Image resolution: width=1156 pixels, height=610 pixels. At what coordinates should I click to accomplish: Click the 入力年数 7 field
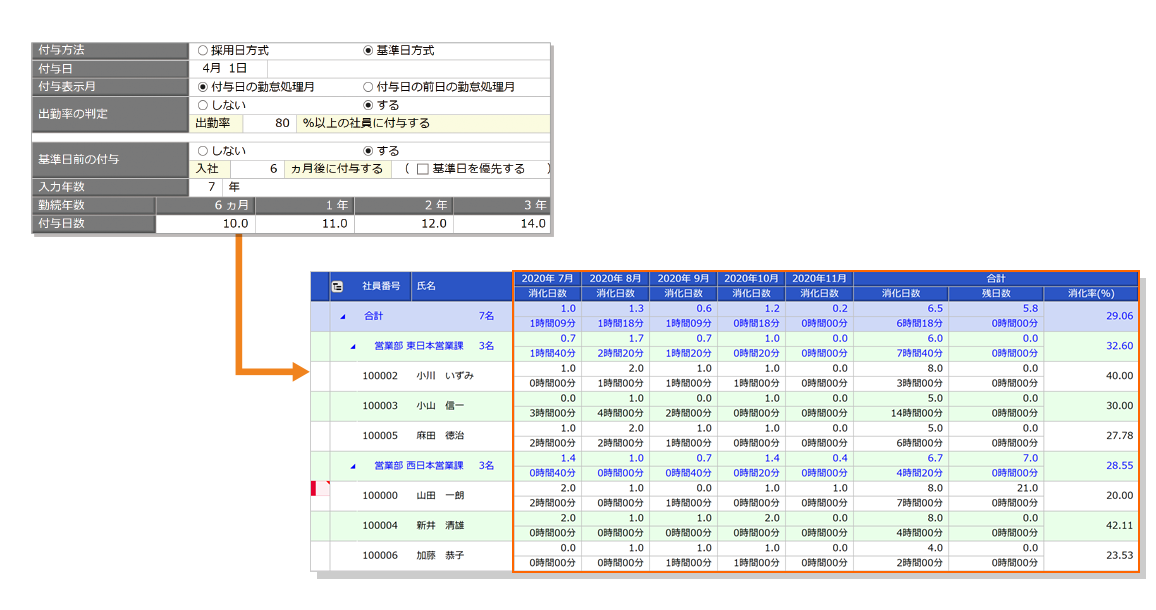206,187
